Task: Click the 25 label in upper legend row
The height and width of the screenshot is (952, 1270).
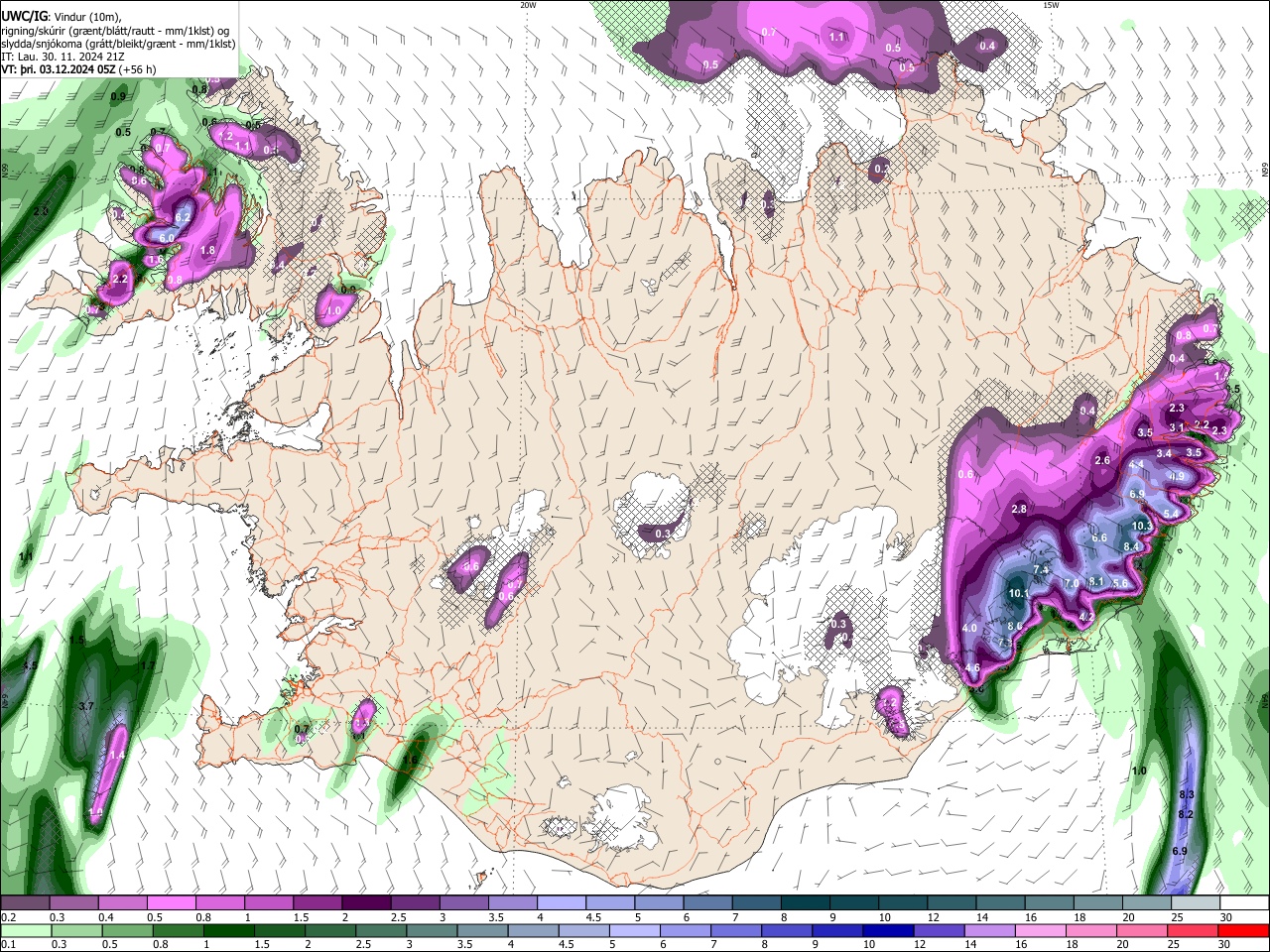Action: click(x=1179, y=917)
